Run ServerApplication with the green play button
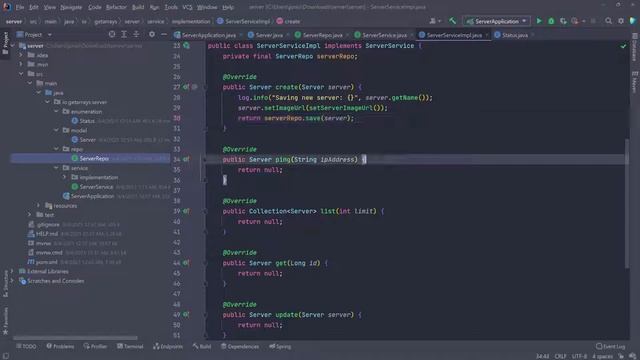The width and height of the screenshot is (640, 360). 539,21
